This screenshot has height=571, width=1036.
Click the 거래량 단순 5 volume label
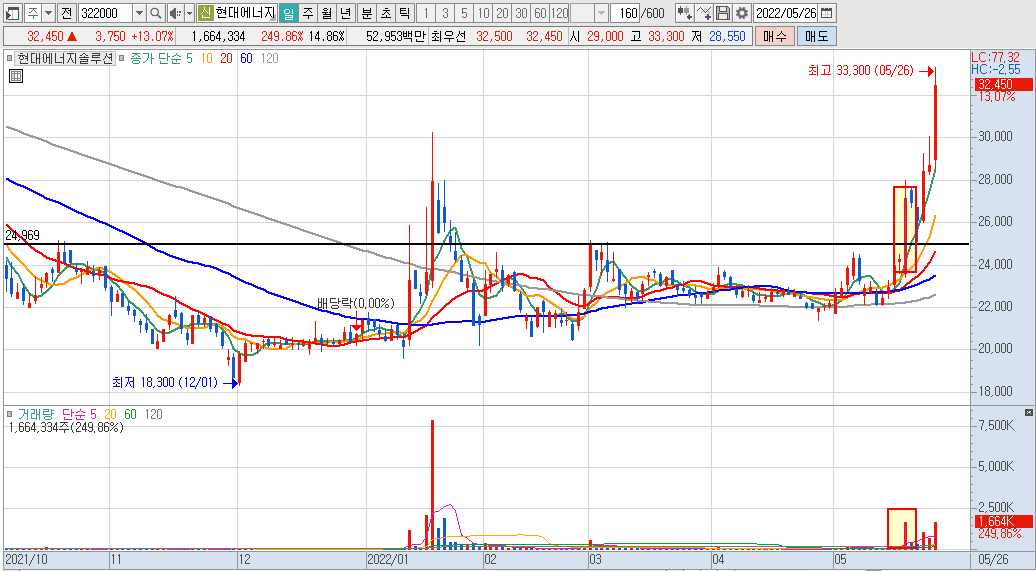[x=57, y=414]
